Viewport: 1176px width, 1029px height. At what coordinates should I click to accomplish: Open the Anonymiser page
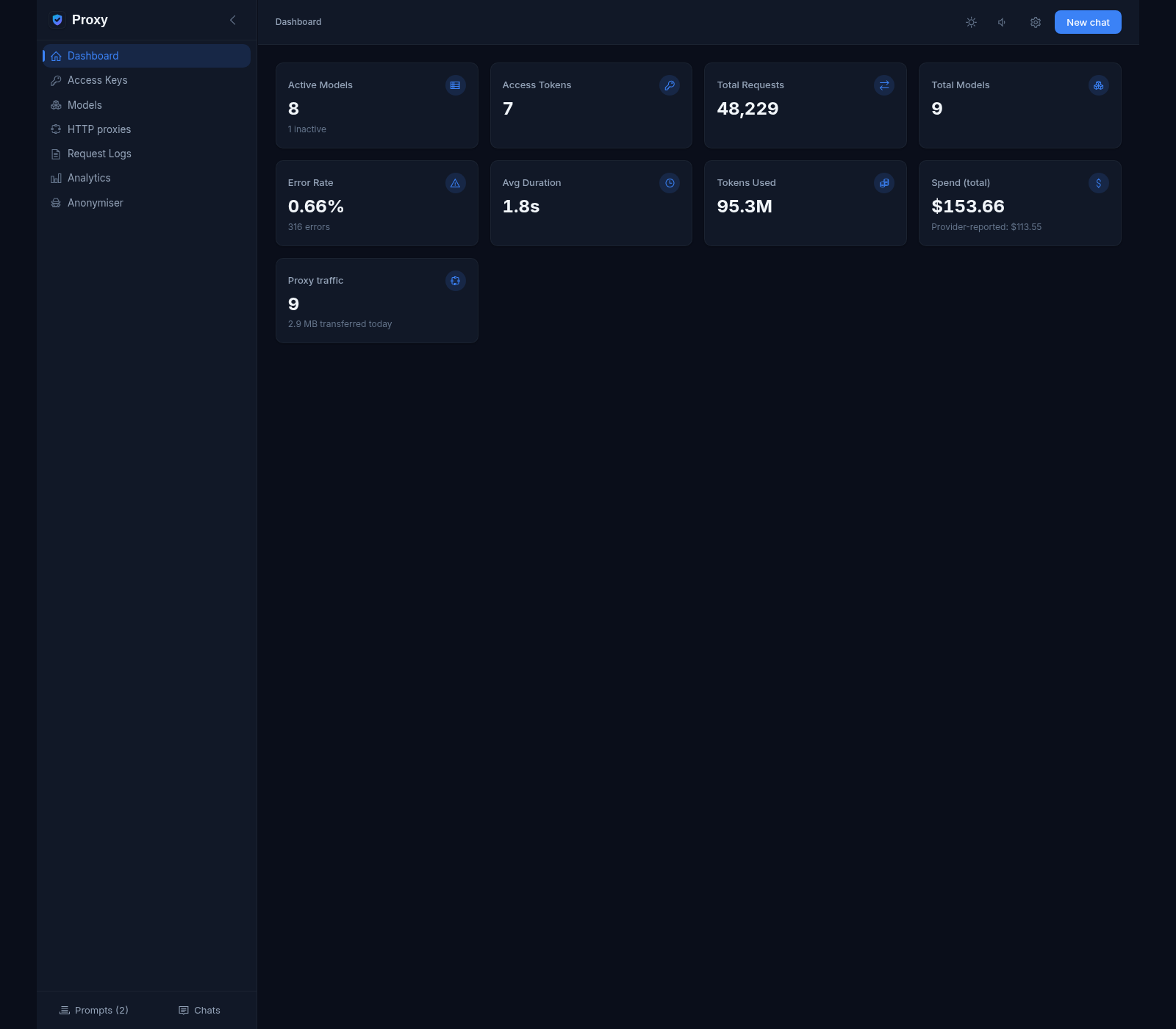[x=146, y=203]
